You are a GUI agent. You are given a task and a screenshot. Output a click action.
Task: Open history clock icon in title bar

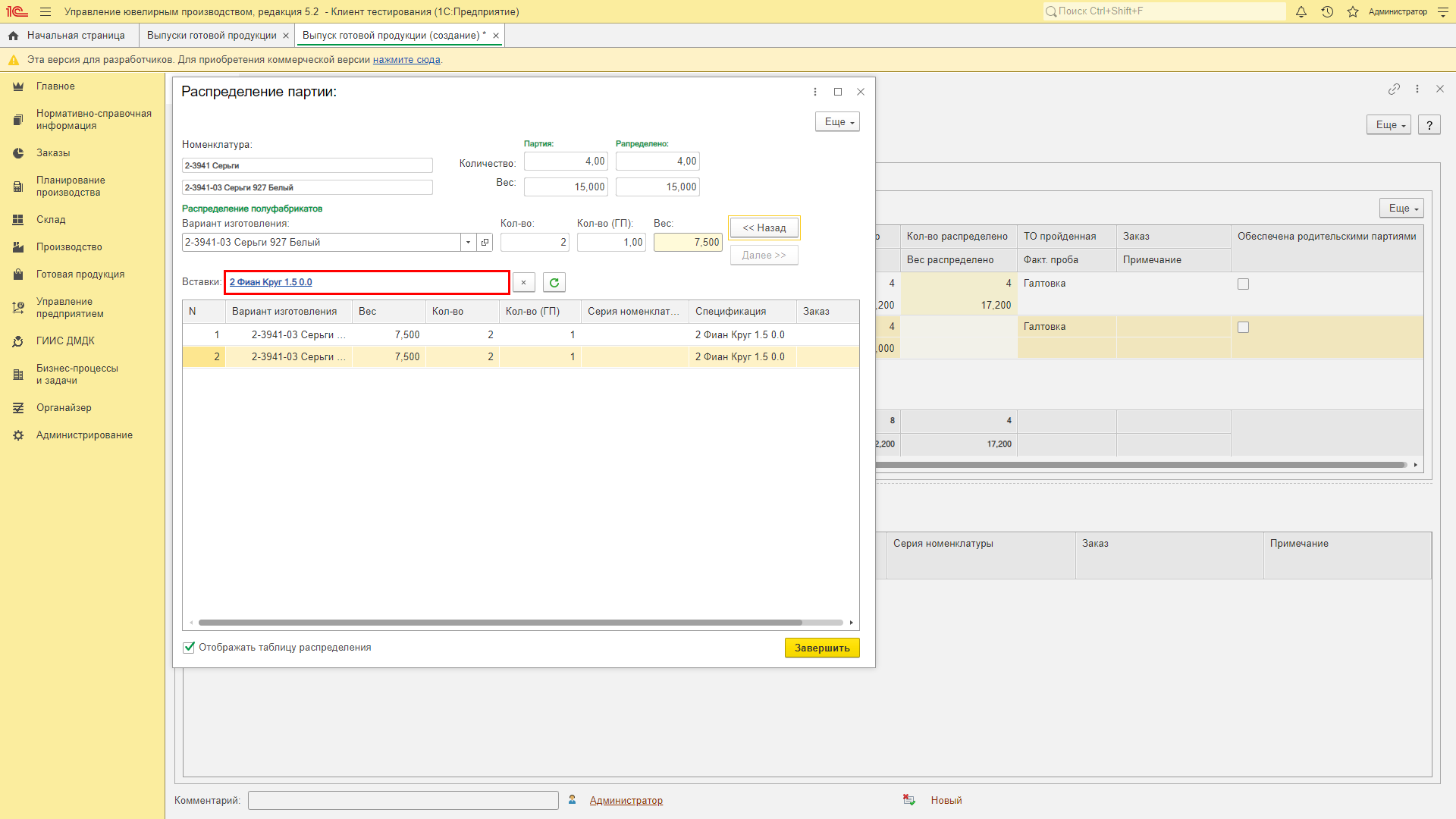[x=1327, y=11]
